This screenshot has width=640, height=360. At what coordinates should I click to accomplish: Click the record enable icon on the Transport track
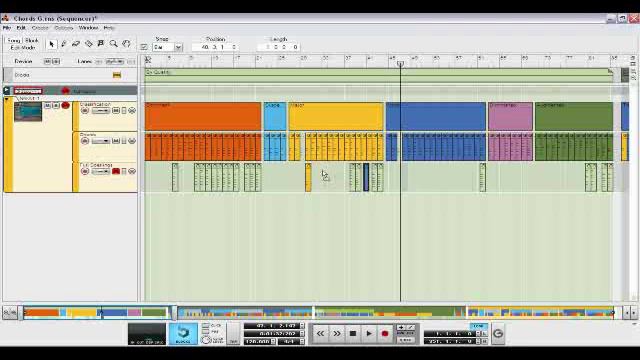(x=65, y=91)
